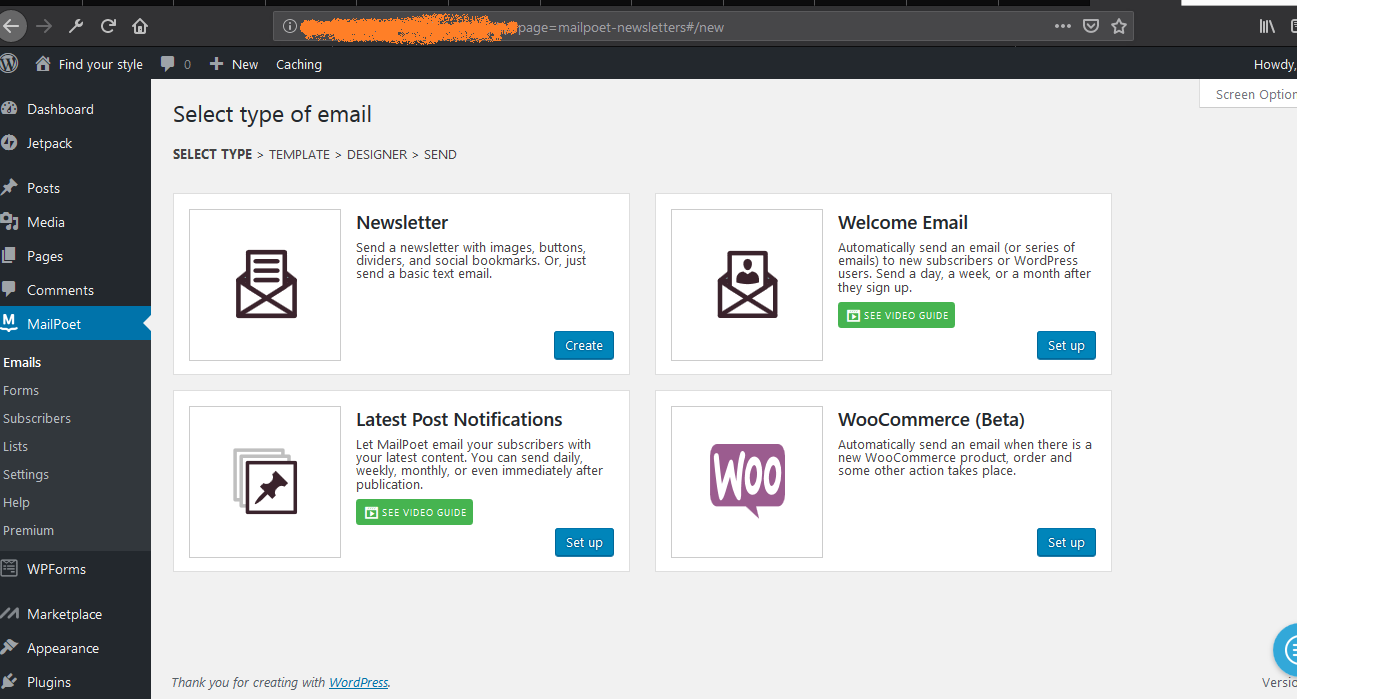Click the WordPress footer link
1388x699 pixels.
pyautogui.click(x=358, y=682)
